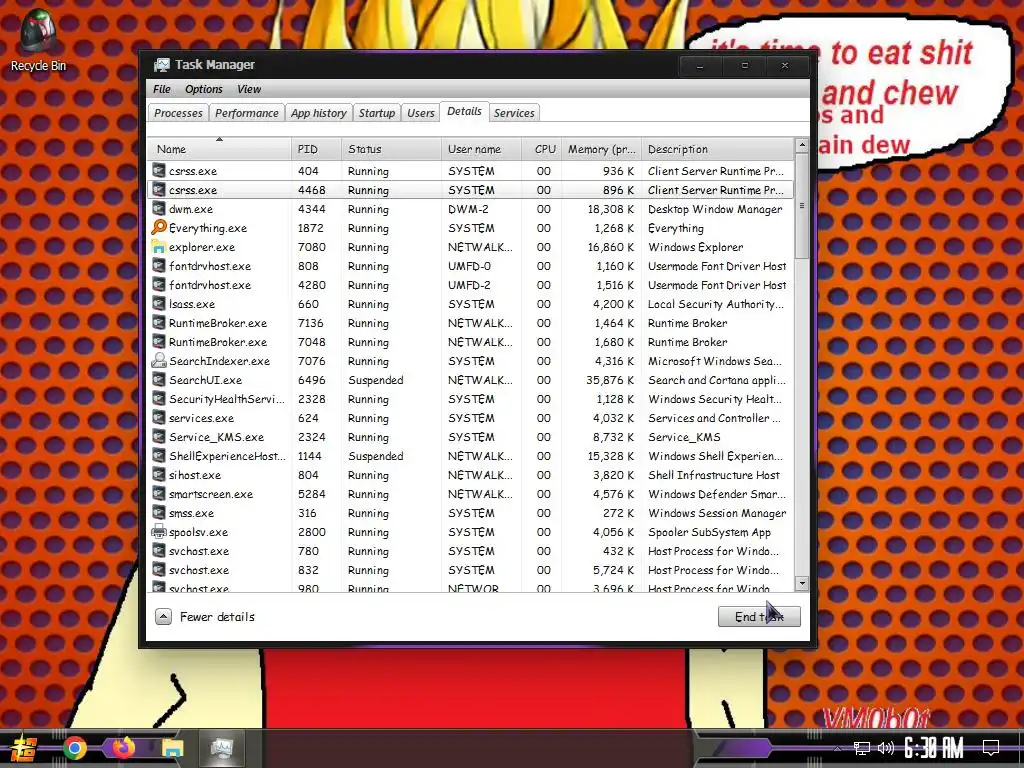Switch to the Services tab
Viewport: 1024px width, 768px height.
(x=514, y=113)
